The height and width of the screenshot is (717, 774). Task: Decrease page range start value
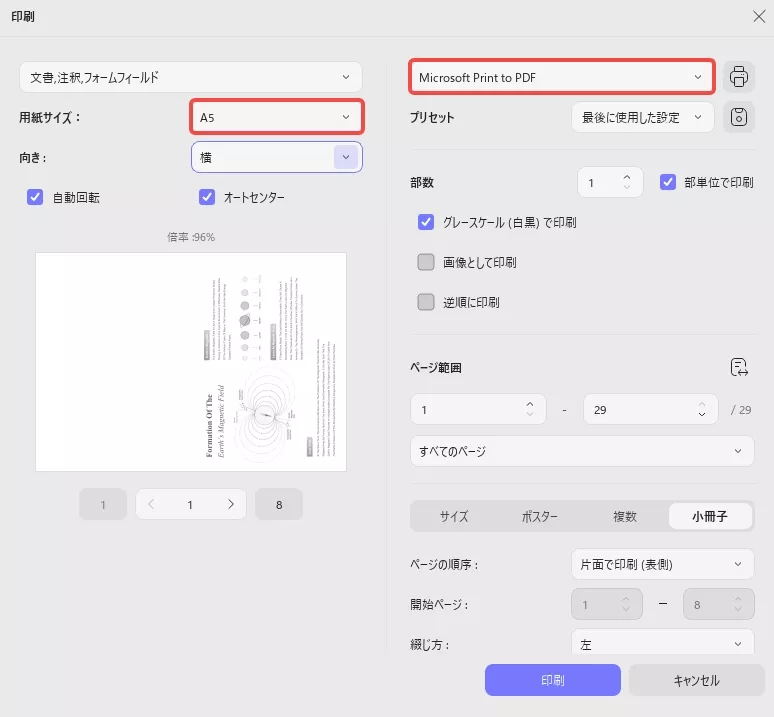coord(530,414)
